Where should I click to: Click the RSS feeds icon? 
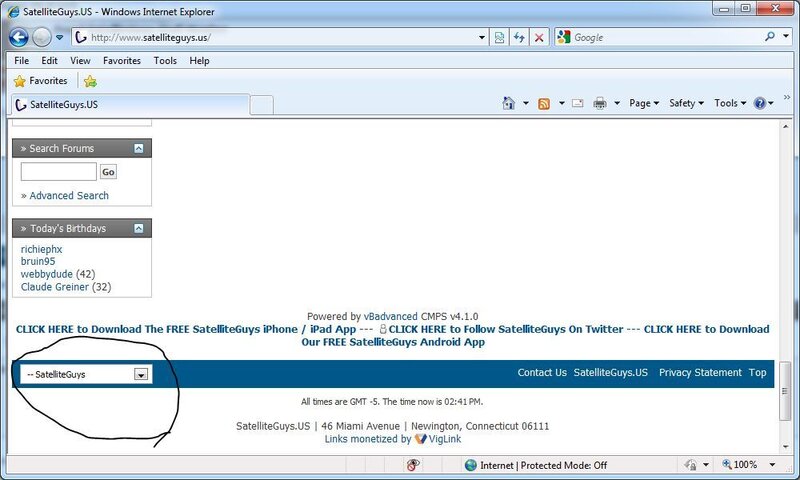pyautogui.click(x=544, y=104)
